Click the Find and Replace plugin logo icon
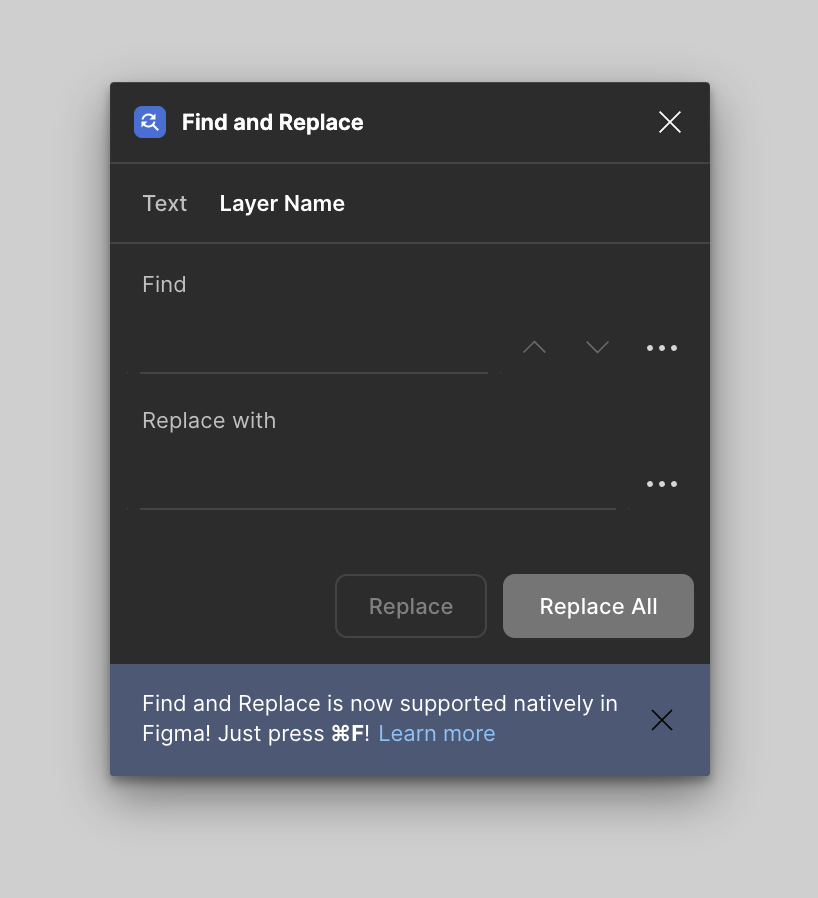The image size is (818, 898). click(150, 122)
